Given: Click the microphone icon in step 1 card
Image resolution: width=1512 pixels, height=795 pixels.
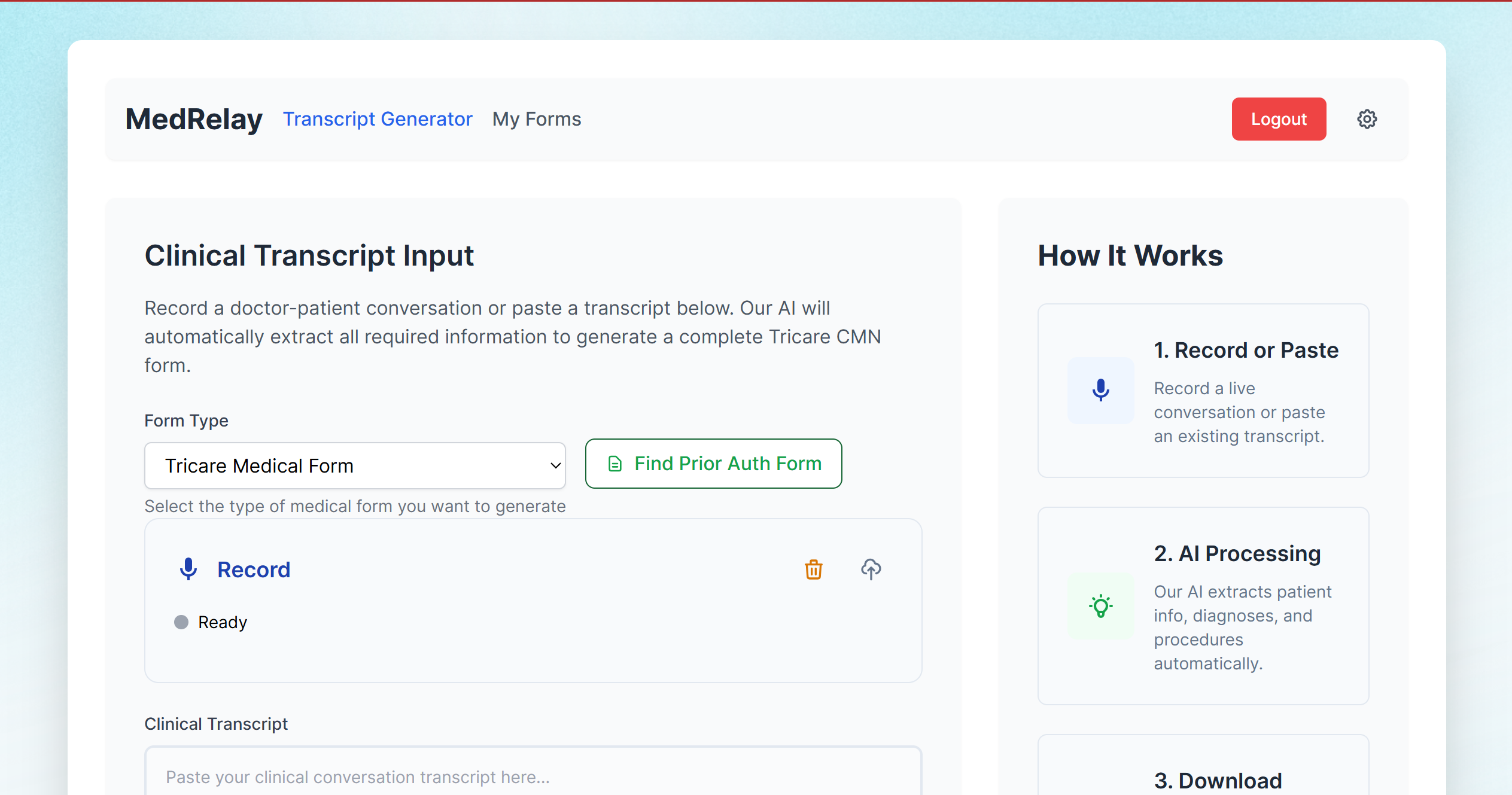Looking at the screenshot, I should 1100,390.
